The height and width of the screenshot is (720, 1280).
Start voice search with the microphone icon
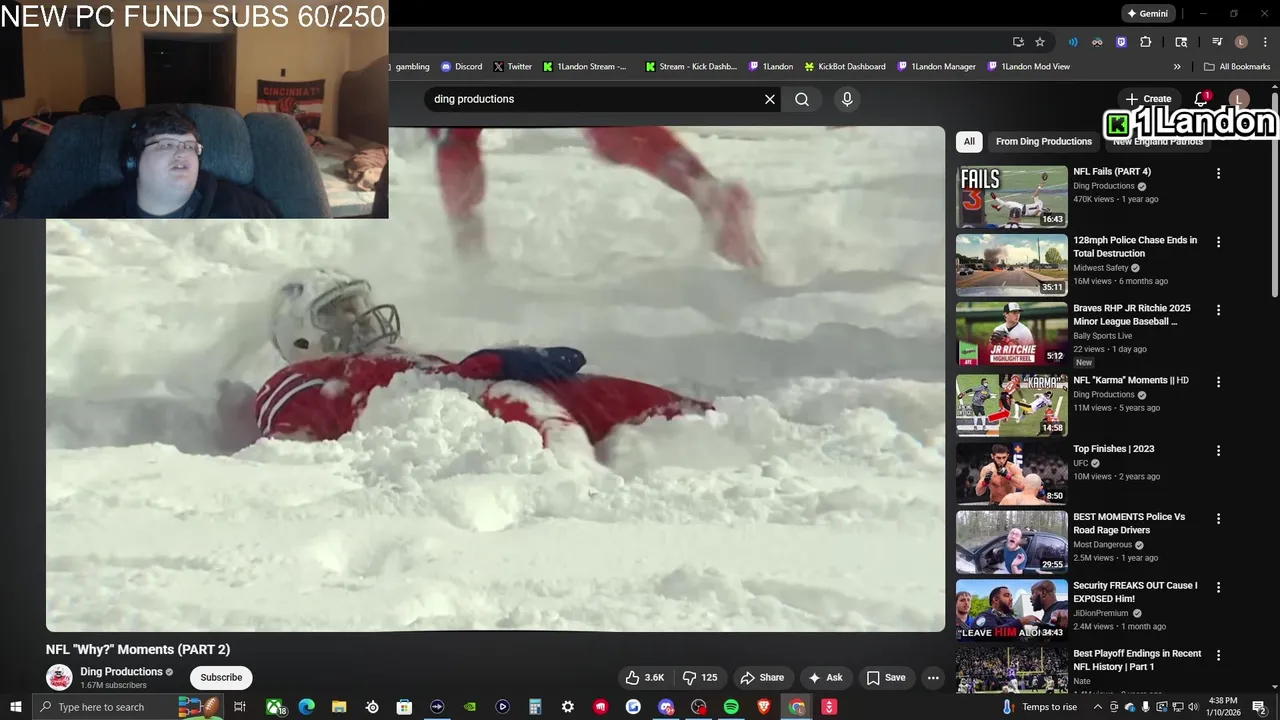(x=847, y=99)
